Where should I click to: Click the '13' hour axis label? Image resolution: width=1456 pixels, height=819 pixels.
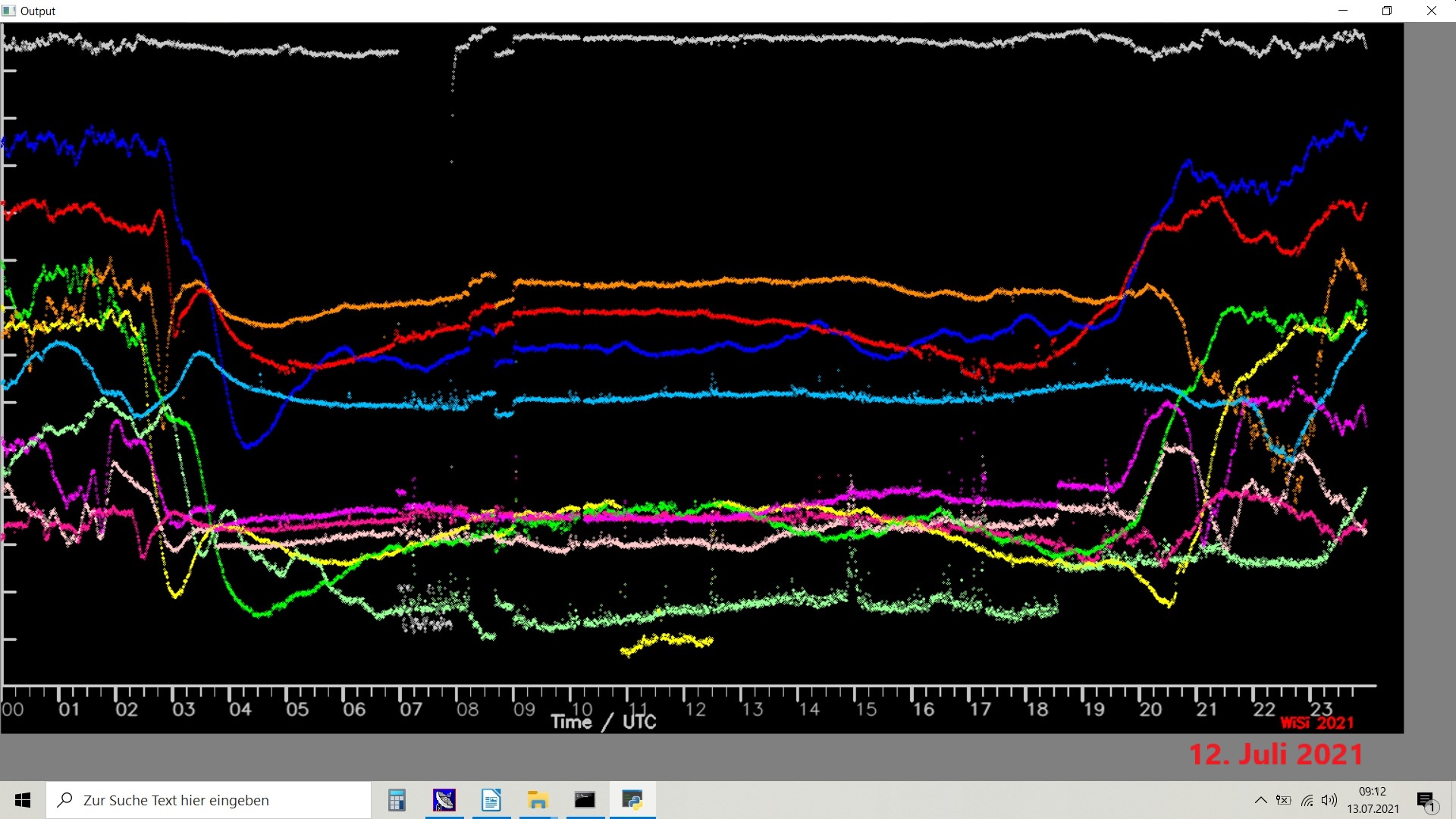(752, 710)
